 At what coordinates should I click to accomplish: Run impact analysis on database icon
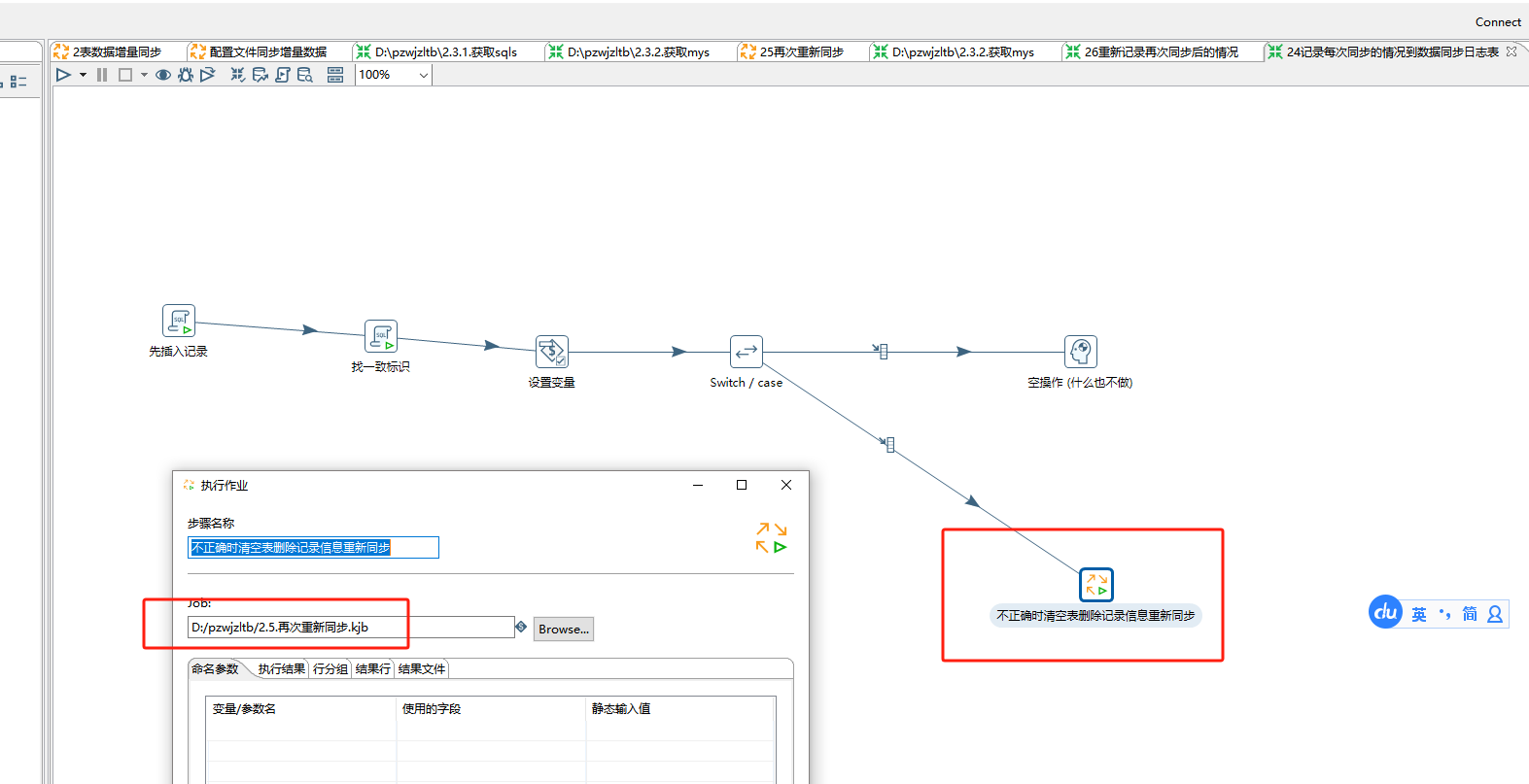click(261, 75)
